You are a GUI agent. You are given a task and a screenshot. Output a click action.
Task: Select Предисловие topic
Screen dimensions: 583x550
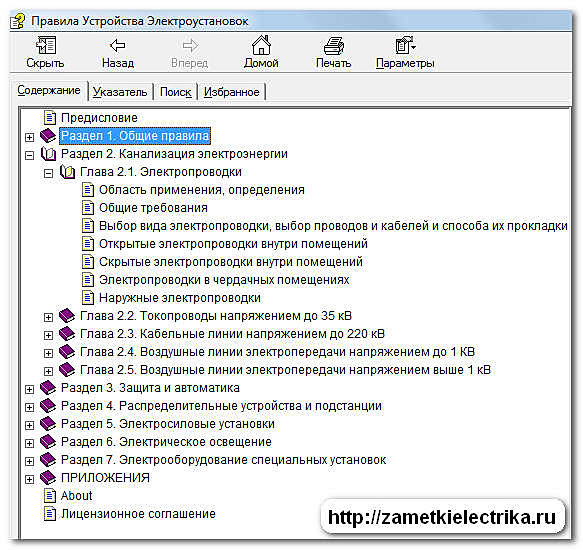pyautogui.click(x=99, y=118)
